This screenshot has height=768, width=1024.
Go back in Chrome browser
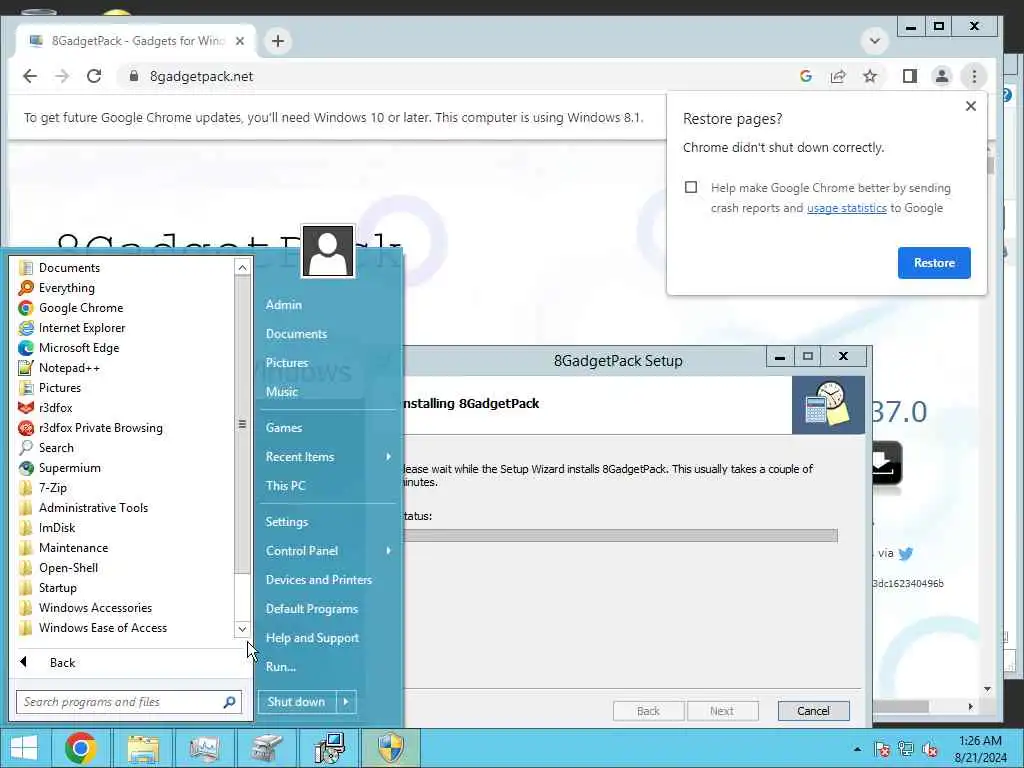(x=30, y=76)
